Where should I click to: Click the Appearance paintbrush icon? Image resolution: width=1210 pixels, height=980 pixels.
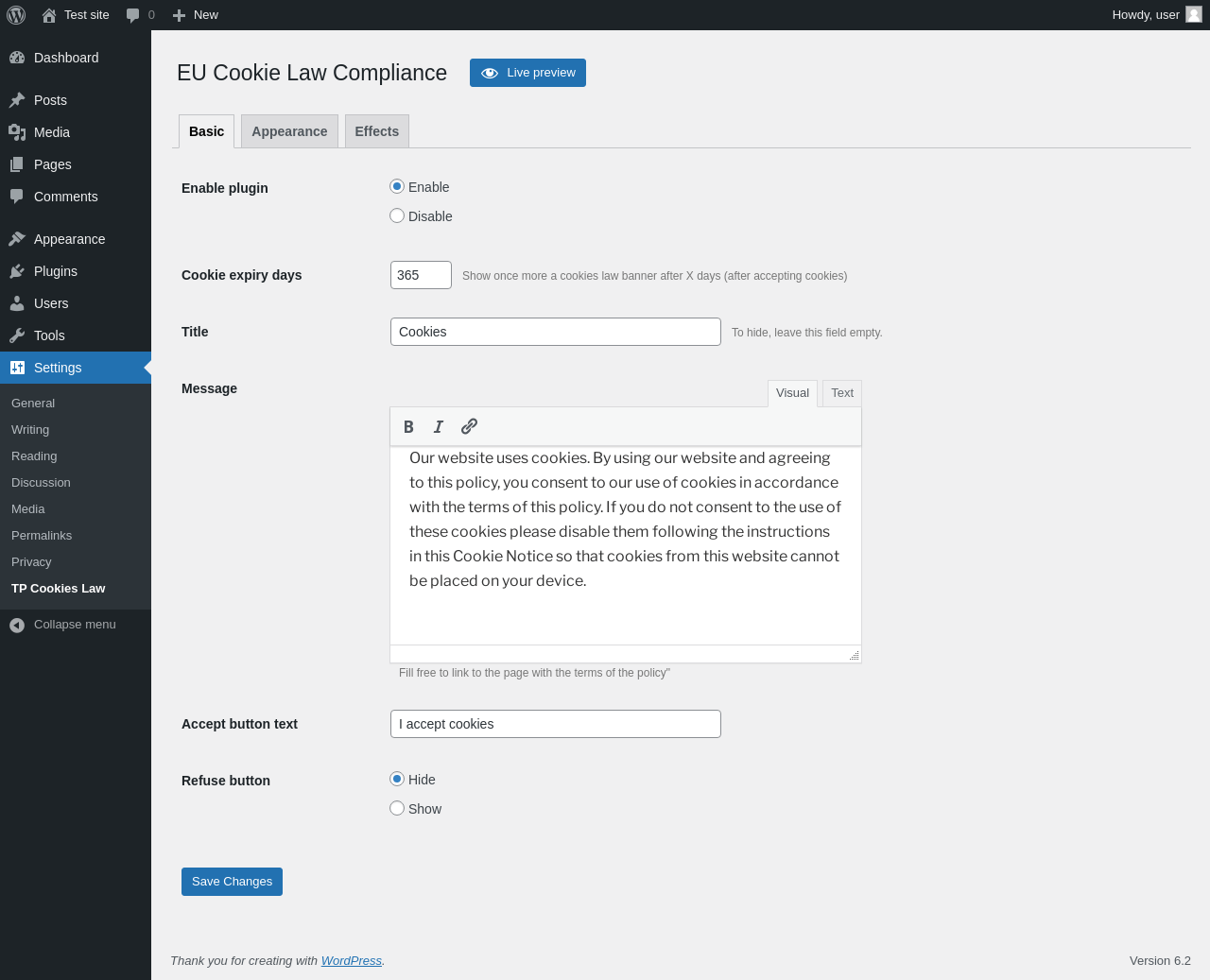click(17, 239)
